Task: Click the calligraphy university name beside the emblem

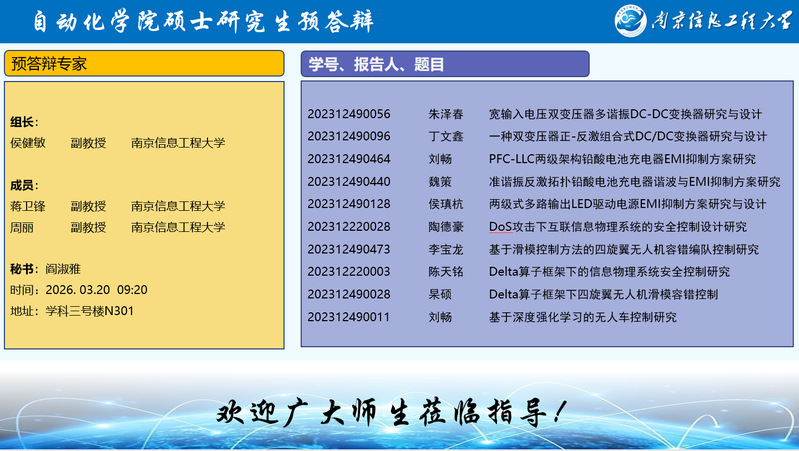Action: coord(720,21)
